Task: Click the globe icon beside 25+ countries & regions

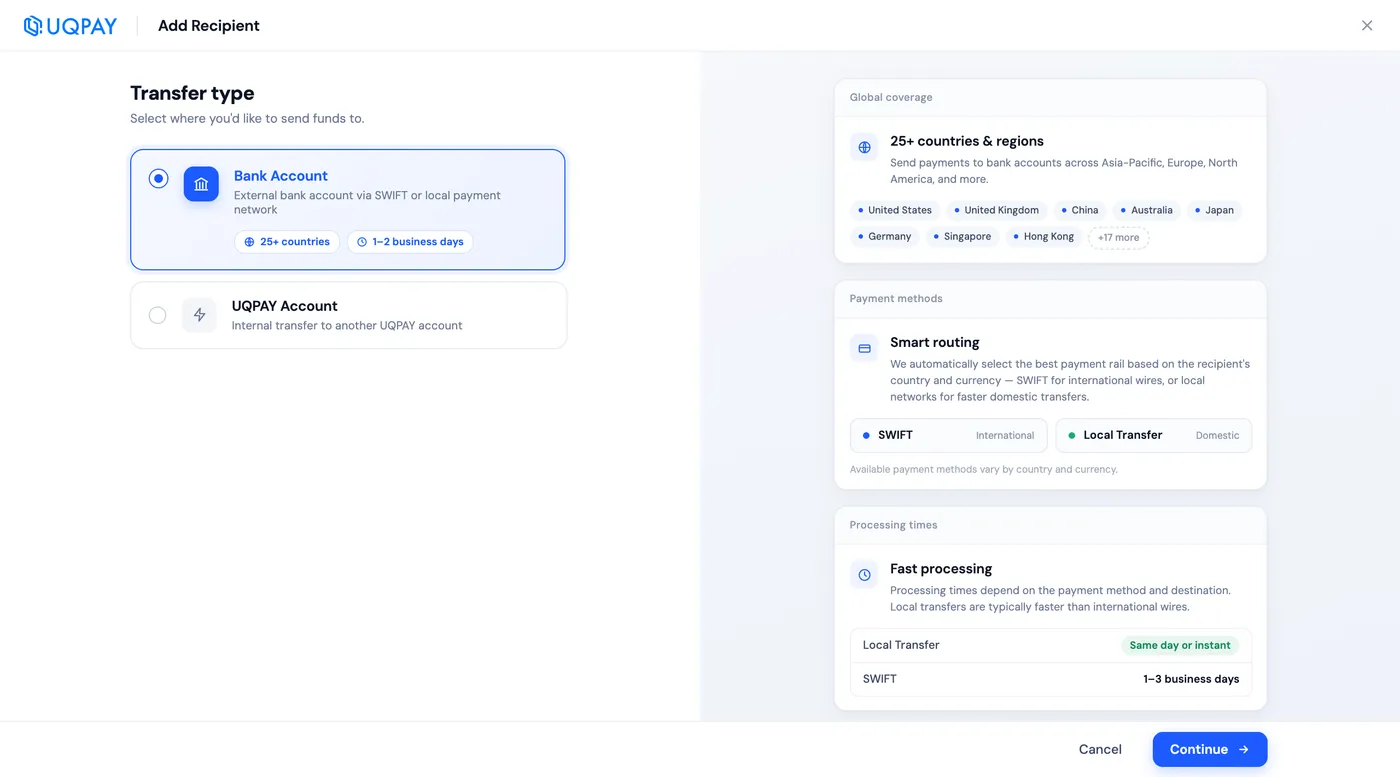Action: 864,147
